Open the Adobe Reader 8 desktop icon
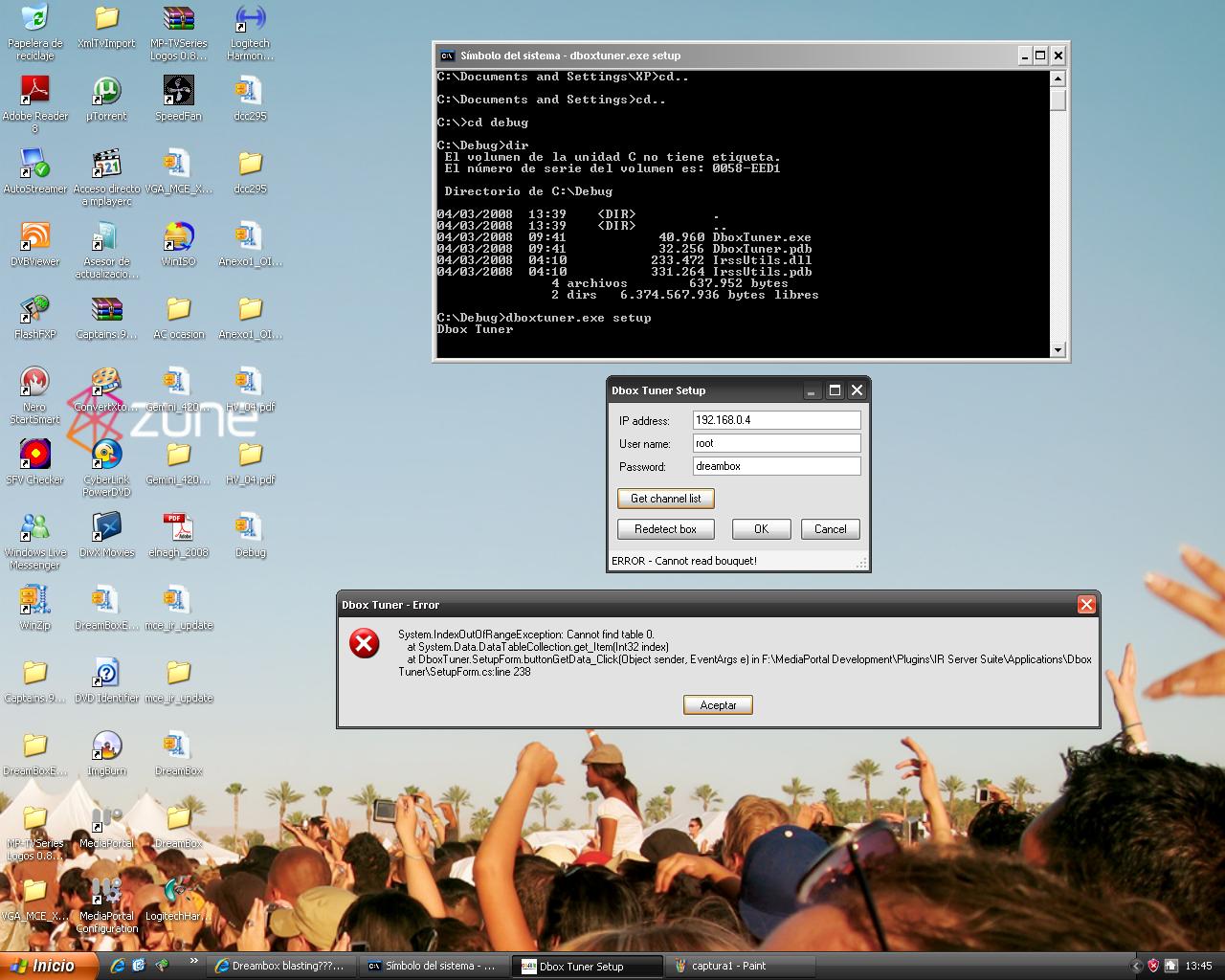The height and width of the screenshot is (980, 1225). 34,91
